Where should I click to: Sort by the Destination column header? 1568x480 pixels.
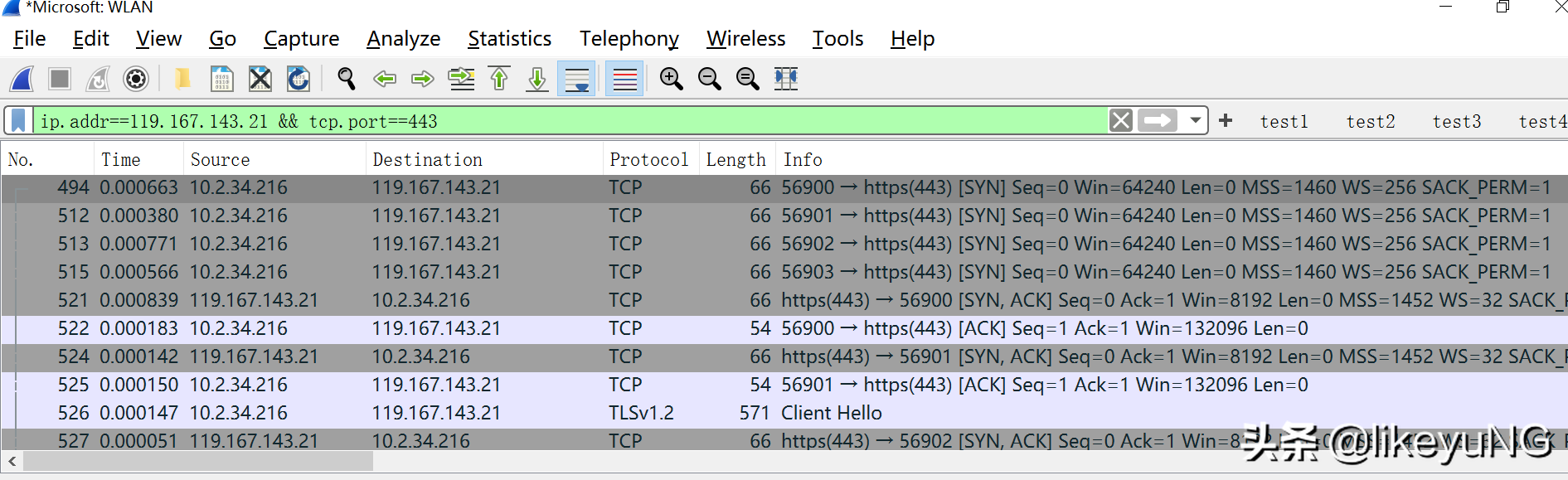[484, 159]
